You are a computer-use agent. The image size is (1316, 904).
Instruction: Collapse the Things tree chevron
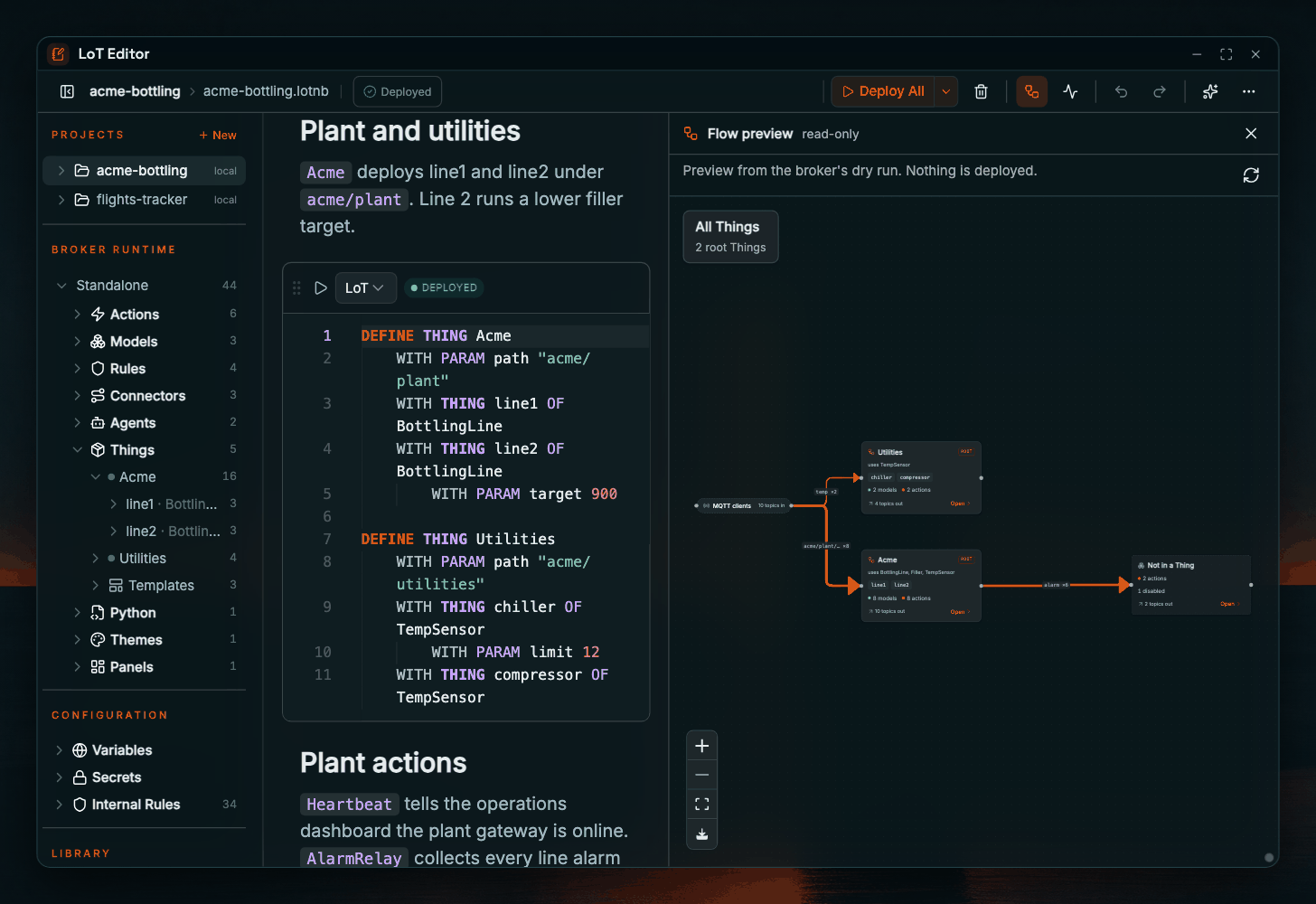tap(78, 450)
